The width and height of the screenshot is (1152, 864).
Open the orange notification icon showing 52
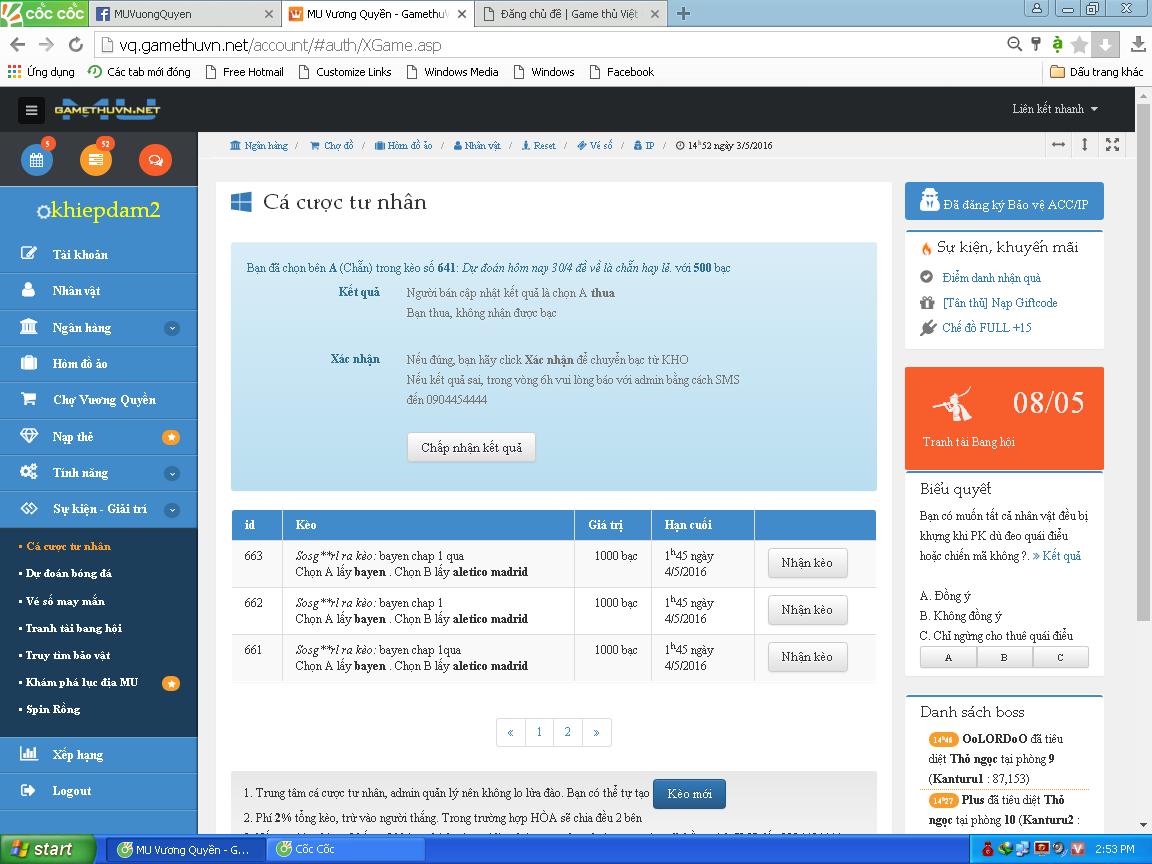(x=96, y=160)
